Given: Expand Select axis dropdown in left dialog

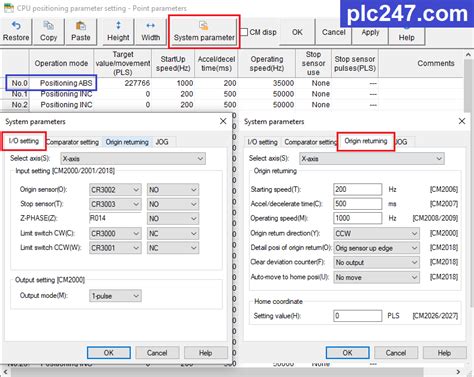Looking at the screenshot, I should [133, 159].
